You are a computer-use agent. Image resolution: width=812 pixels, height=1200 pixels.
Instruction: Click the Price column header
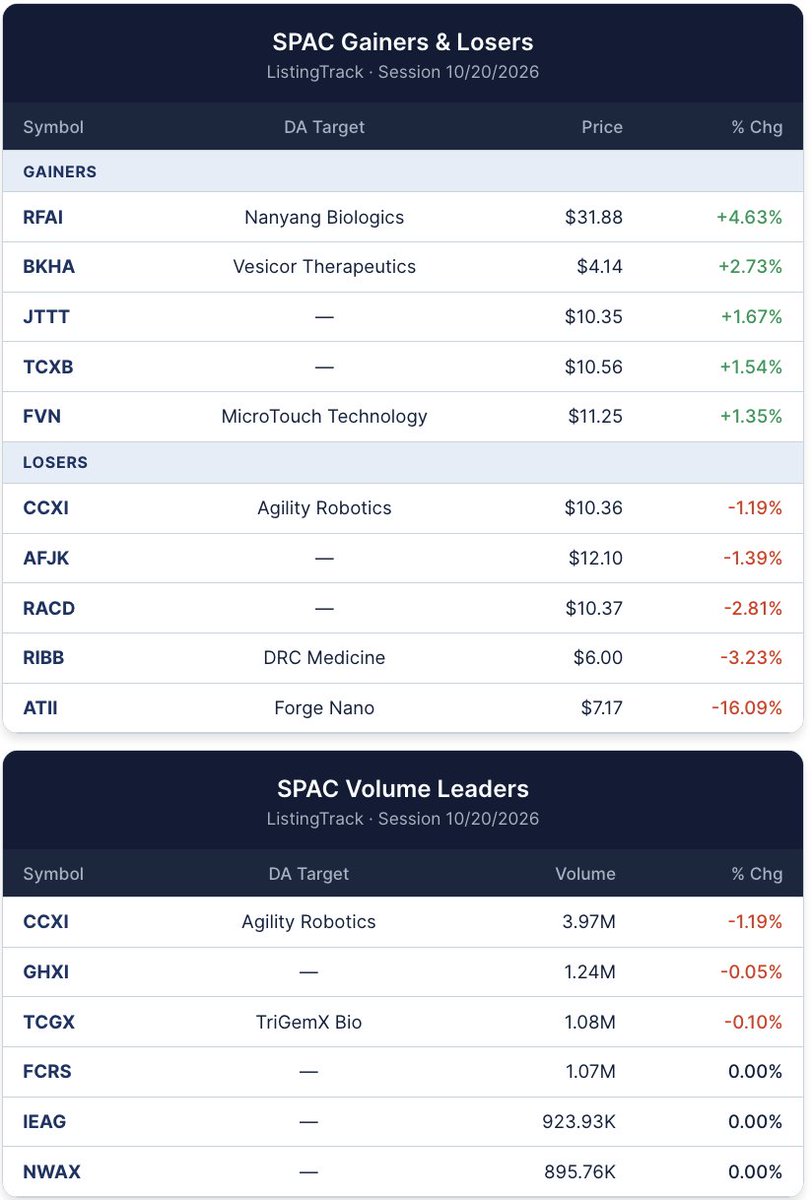[602, 127]
